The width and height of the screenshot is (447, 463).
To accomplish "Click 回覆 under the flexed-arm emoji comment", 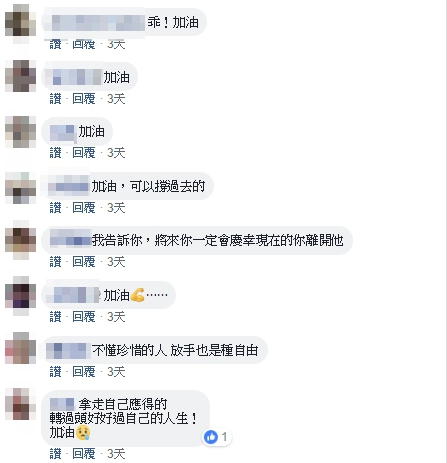I will pyautogui.click(x=84, y=317).
